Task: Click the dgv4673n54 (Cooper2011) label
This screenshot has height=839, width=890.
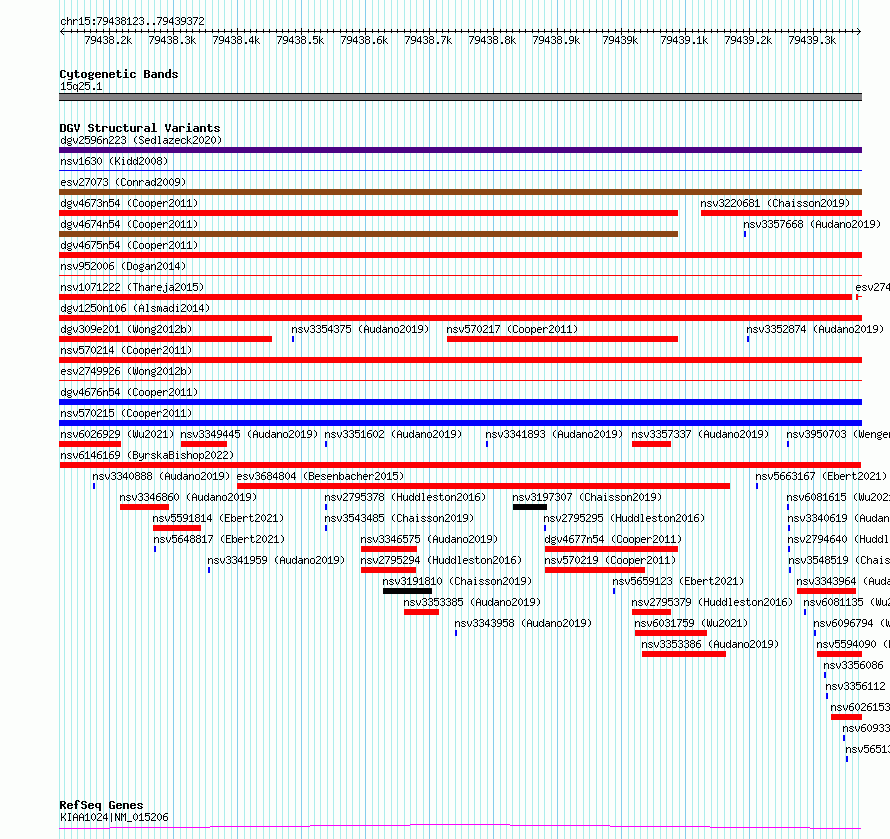Action: coord(129,203)
